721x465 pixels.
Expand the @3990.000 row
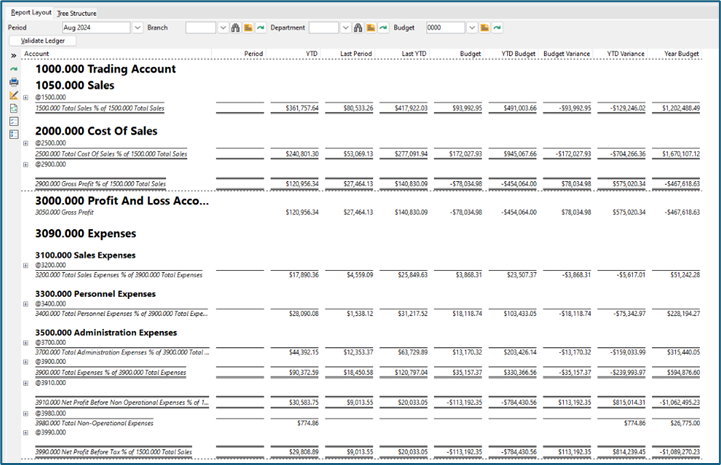26,433
